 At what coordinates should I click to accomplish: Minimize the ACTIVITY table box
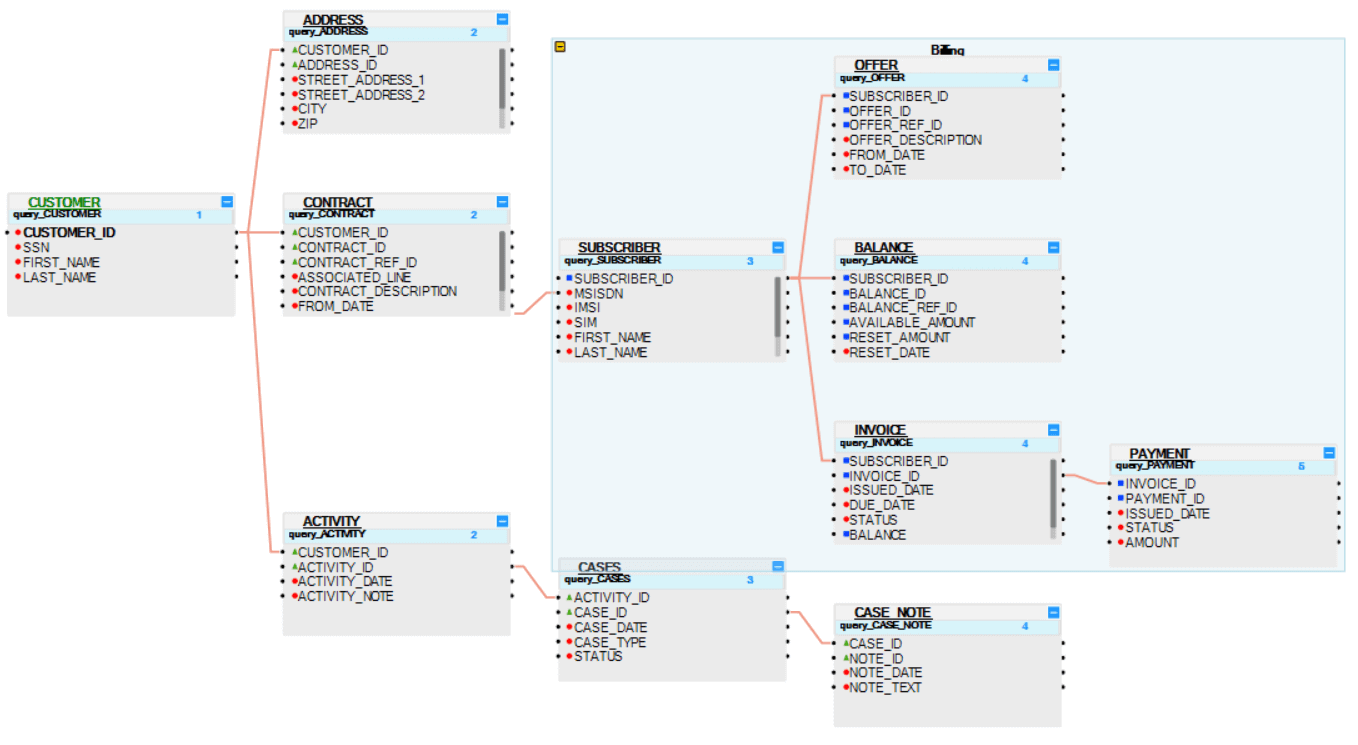pyautogui.click(x=502, y=521)
